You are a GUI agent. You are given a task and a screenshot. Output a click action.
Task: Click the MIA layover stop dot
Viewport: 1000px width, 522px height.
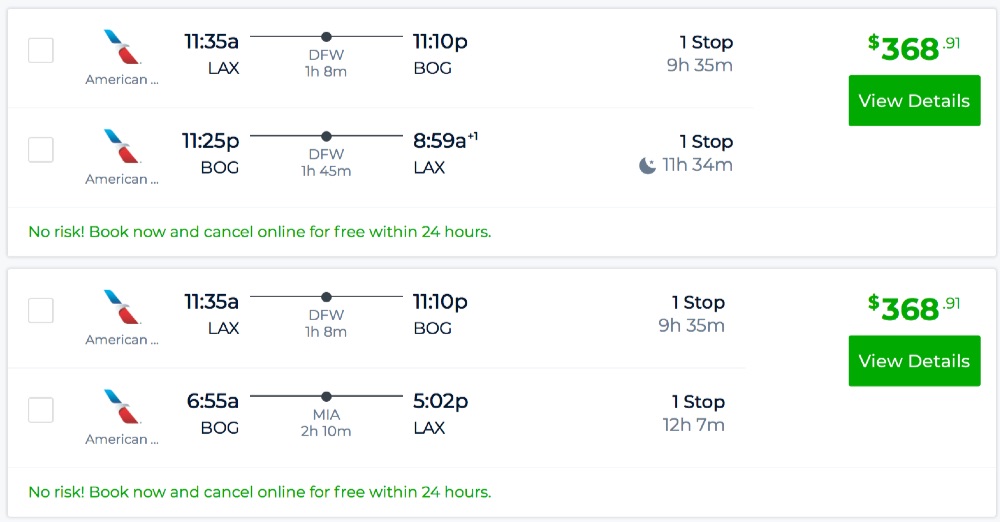326,396
